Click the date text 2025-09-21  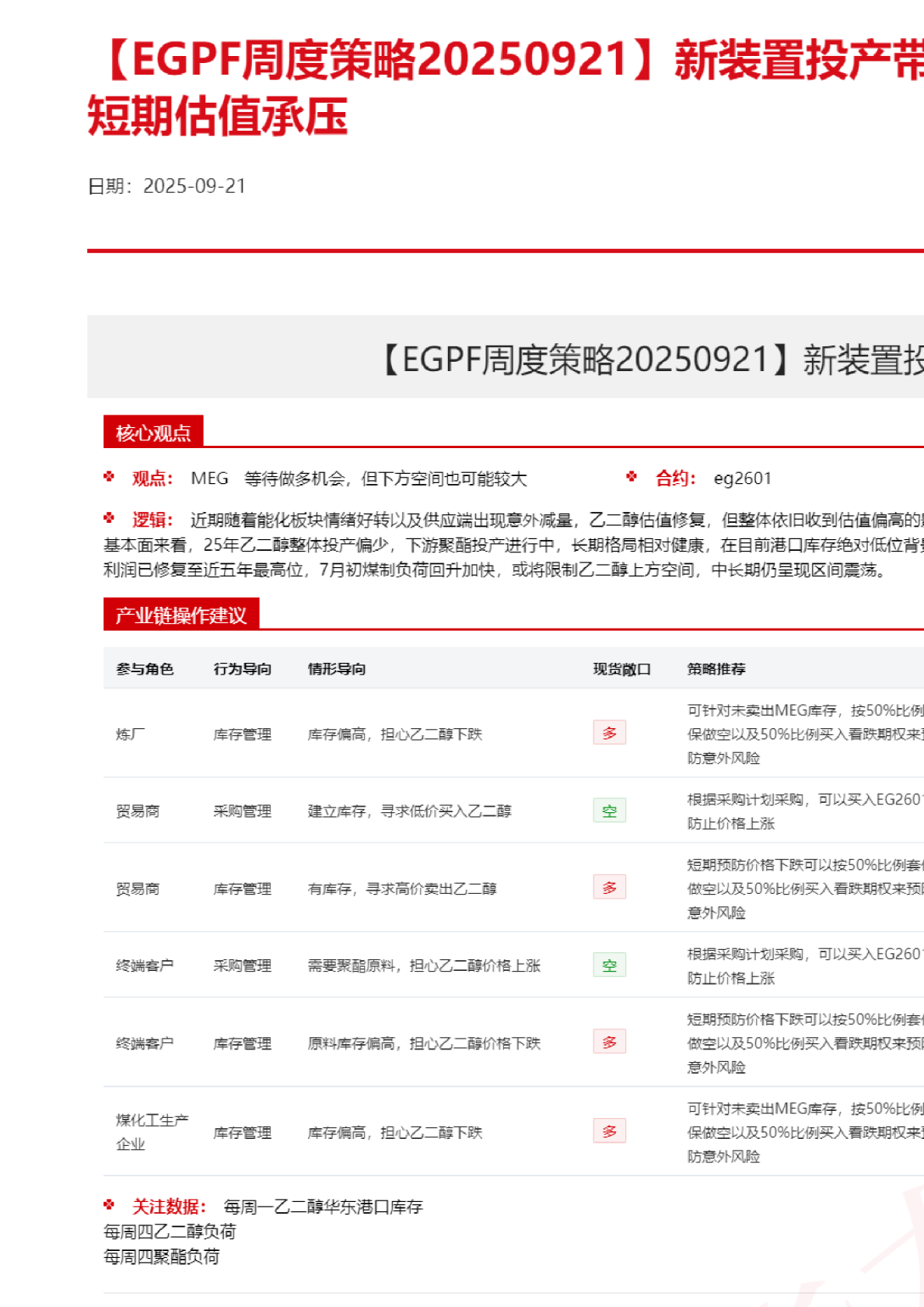194,186
